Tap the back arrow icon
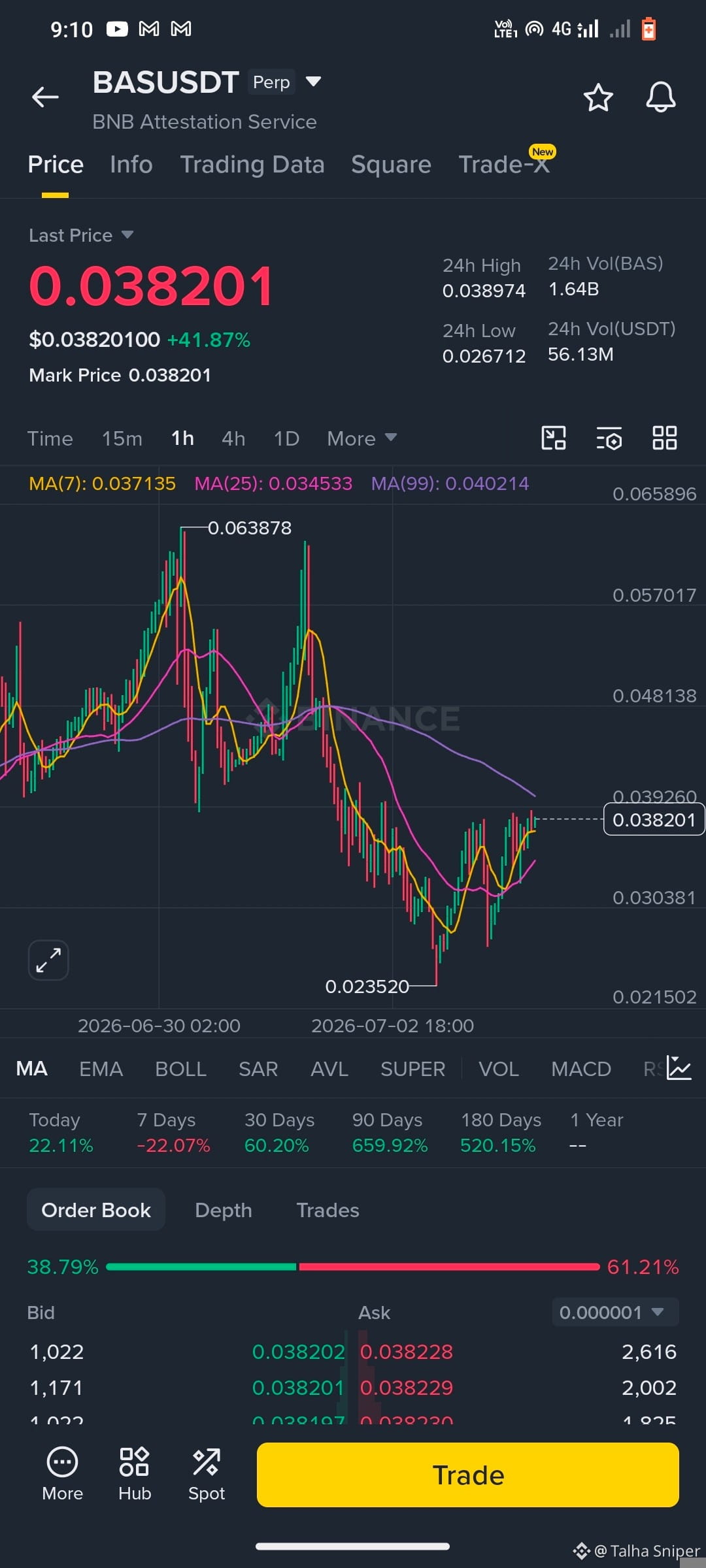 (x=45, y=97)
